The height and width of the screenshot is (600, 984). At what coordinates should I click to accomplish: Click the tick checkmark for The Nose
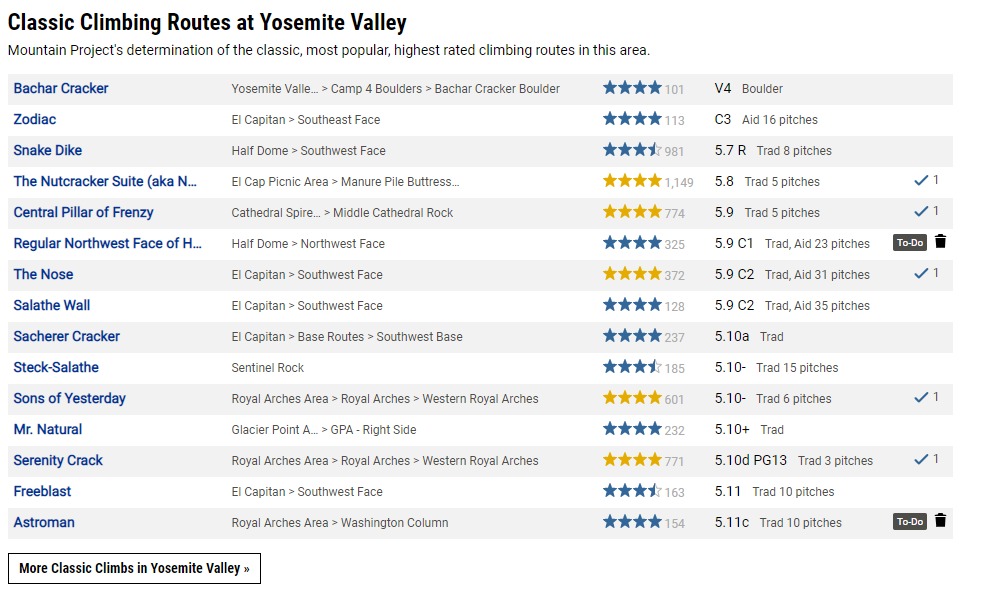click(921, 273)
